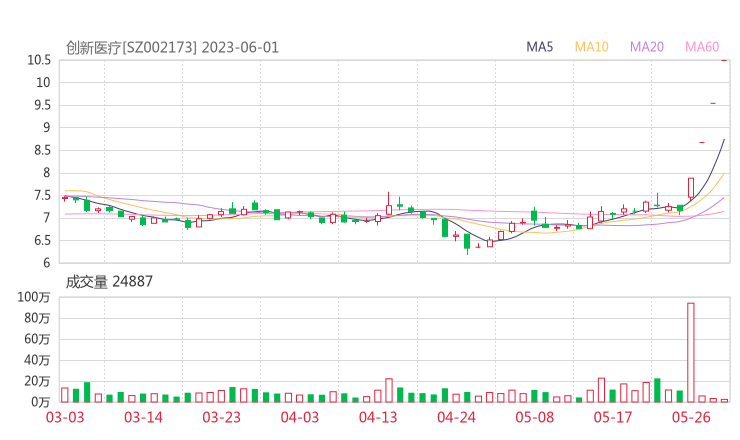Click the 6.5 price axis value
The width and height of the screenshot is (740, 440).
tap(42, 240)
